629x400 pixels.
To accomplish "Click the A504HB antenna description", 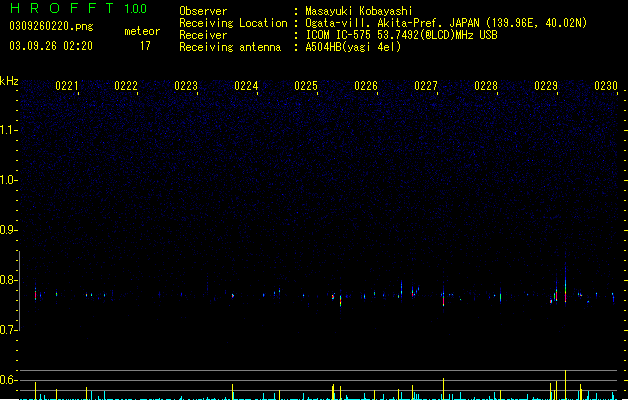I will point(353,47).
